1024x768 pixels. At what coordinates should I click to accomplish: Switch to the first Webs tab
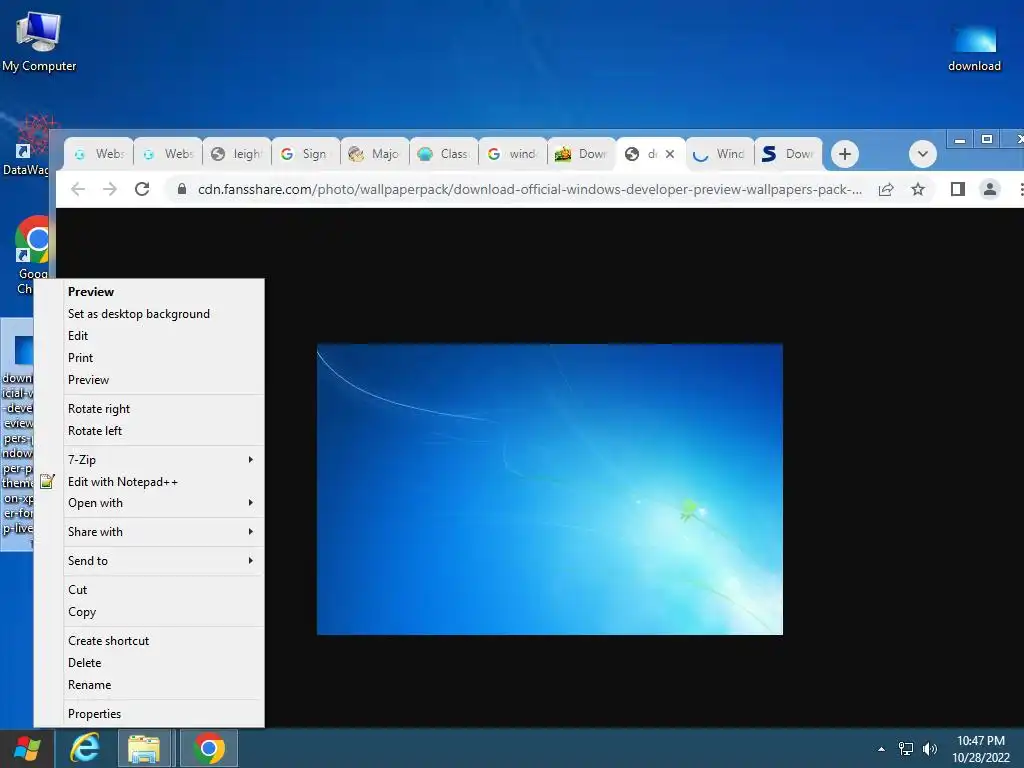pyautogui.click(x=99, y=154)
